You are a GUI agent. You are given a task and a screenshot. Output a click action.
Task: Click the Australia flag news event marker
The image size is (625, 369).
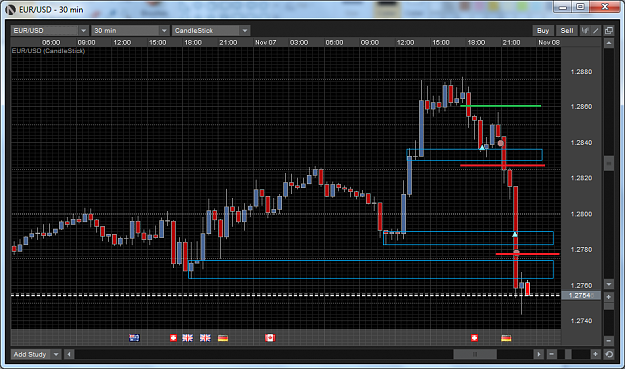134,338
